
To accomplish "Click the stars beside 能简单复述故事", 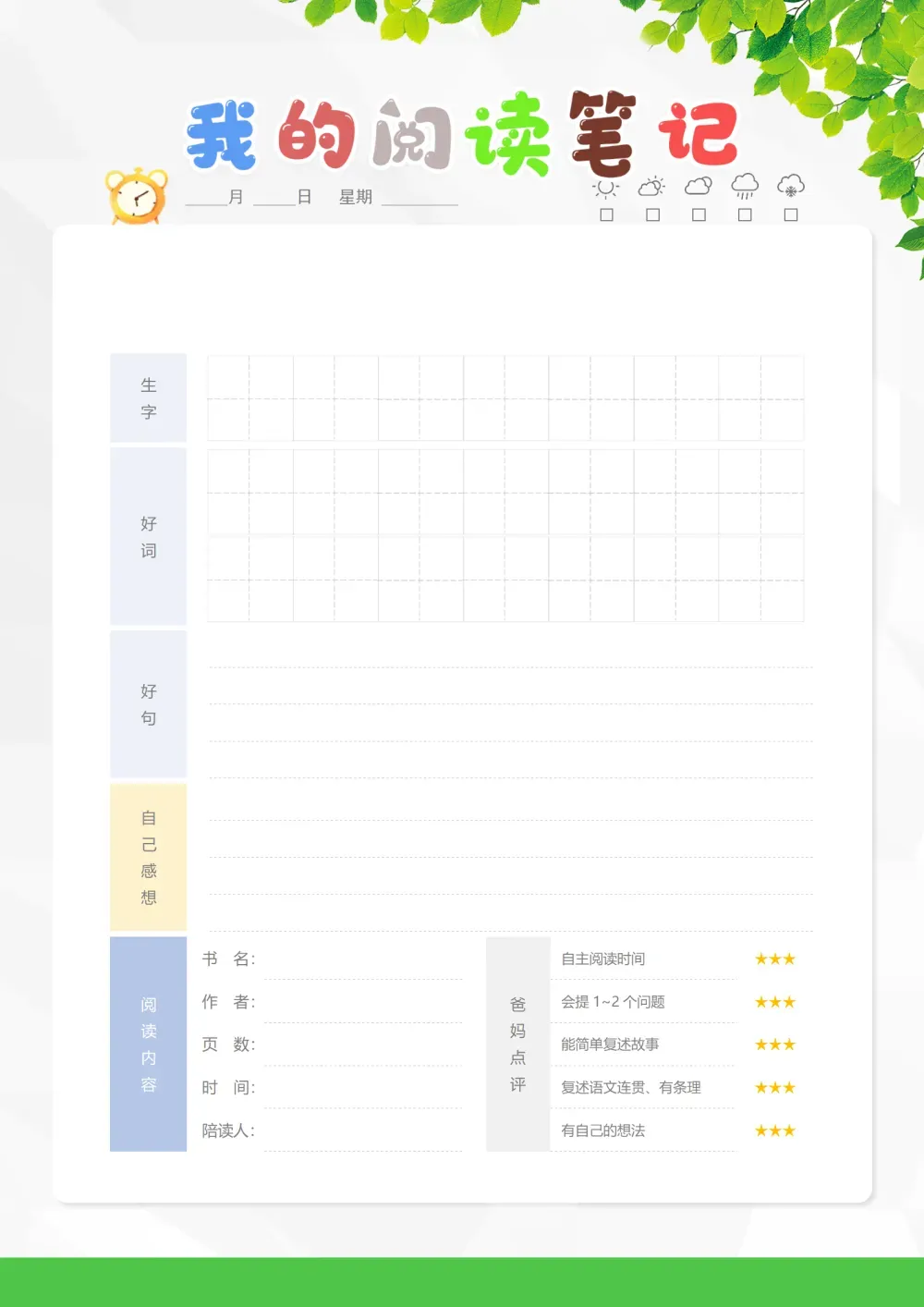I will click(775, 1044).
